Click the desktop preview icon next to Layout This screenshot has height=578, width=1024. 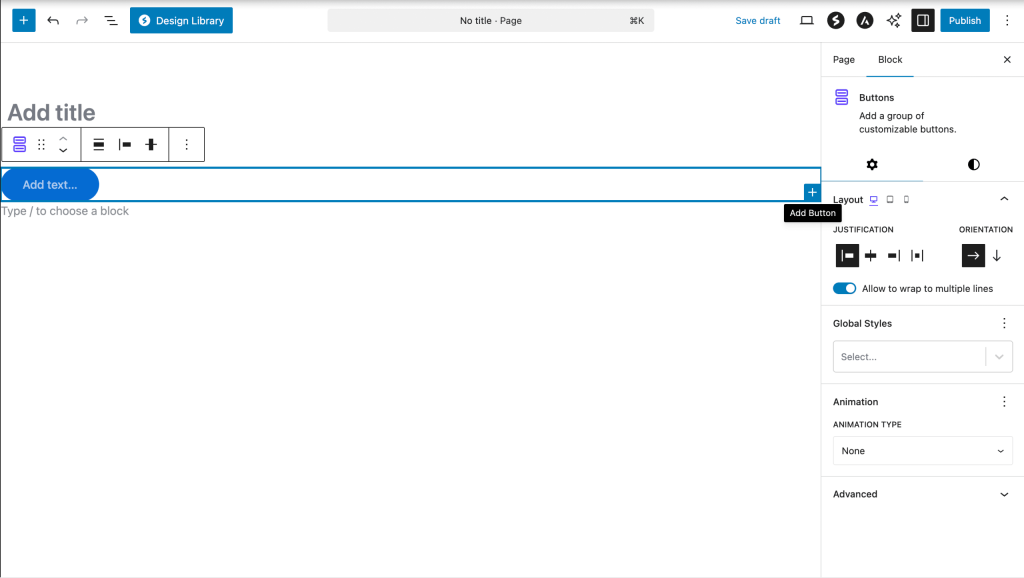[x=873, y=199]
